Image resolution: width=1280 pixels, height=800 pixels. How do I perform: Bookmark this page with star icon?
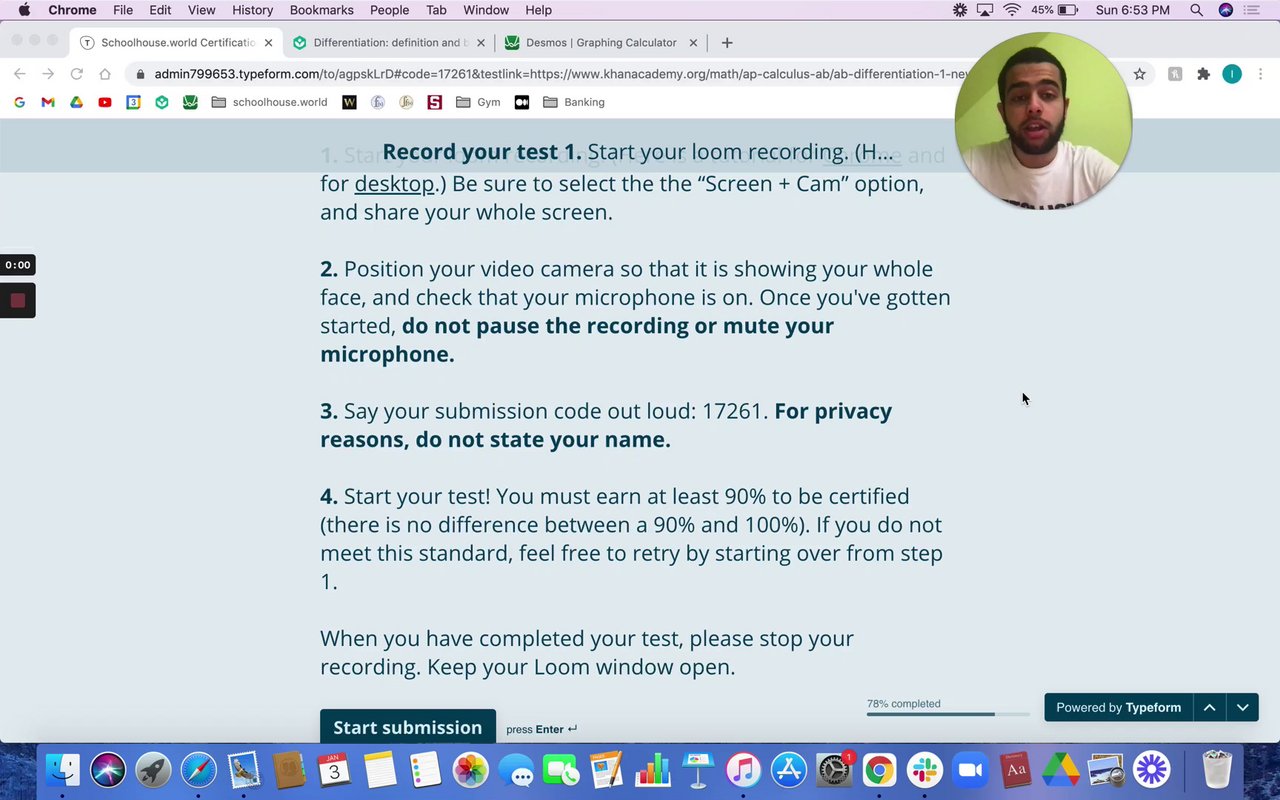[1139, 74]
